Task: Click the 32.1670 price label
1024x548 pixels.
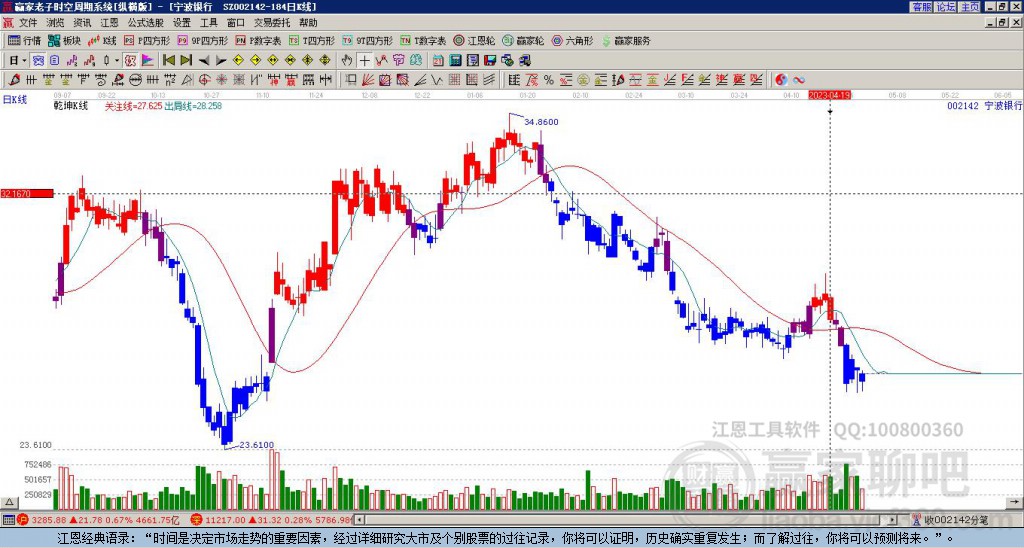Action: point(27,193)
